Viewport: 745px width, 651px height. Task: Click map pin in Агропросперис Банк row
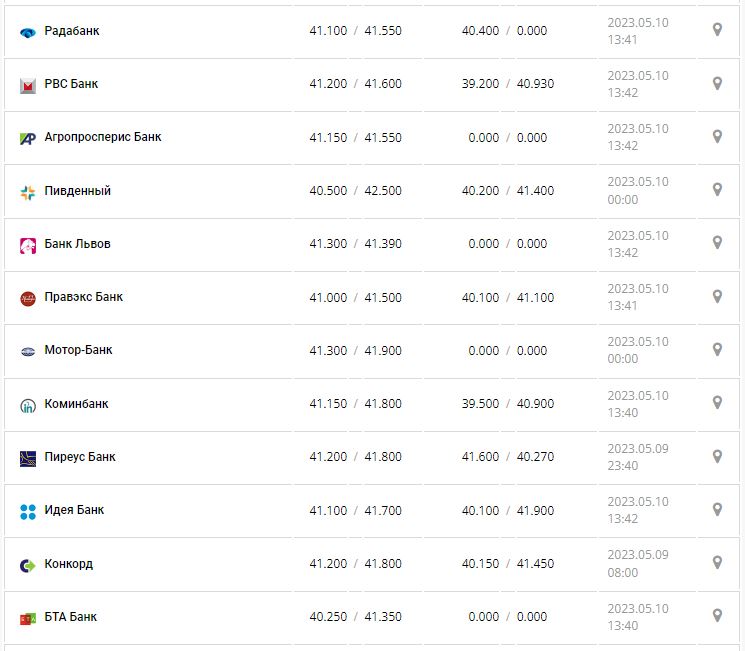(x=717, y=136)
